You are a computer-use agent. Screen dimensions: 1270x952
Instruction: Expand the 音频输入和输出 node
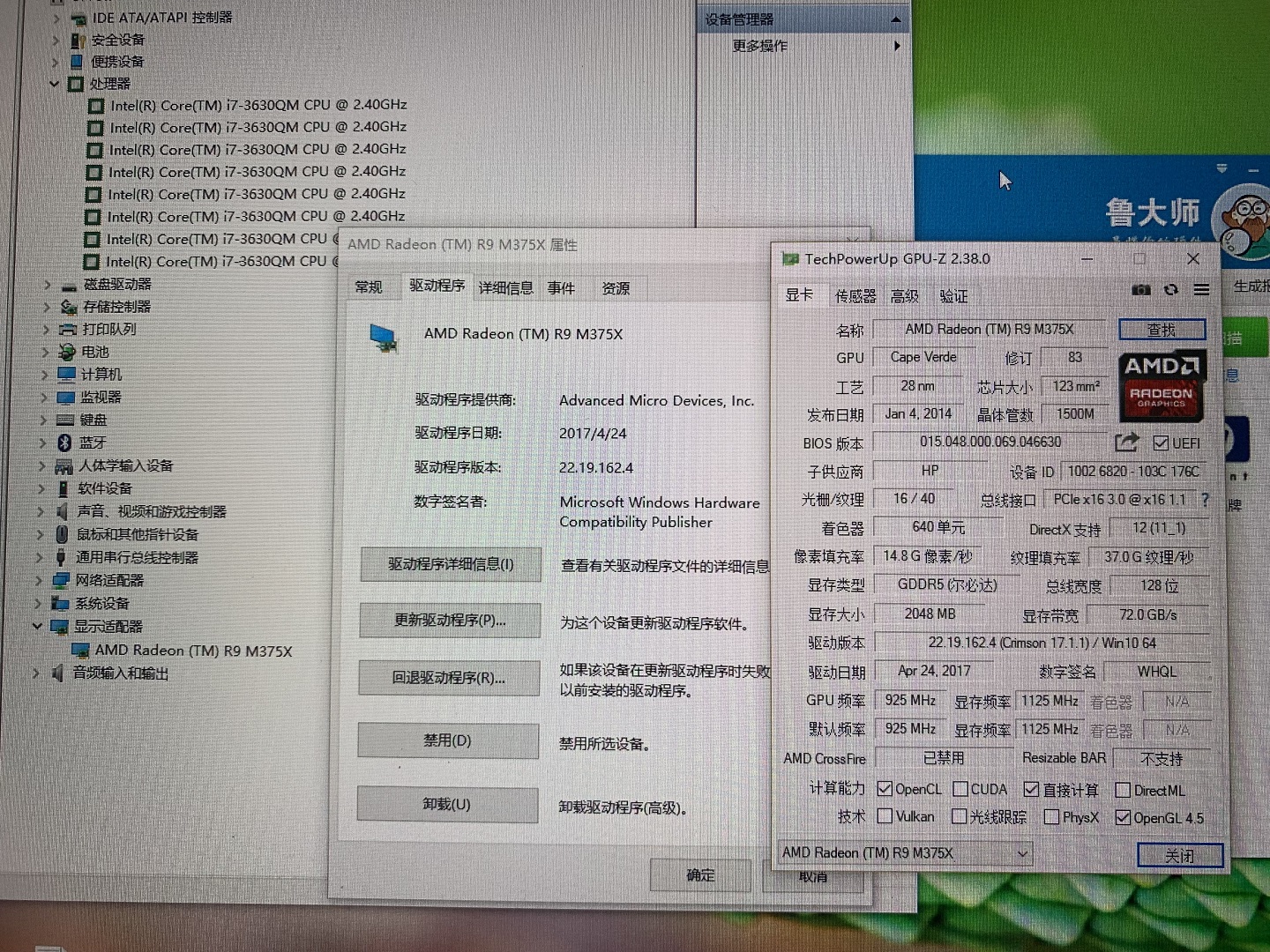coord(36,673)
